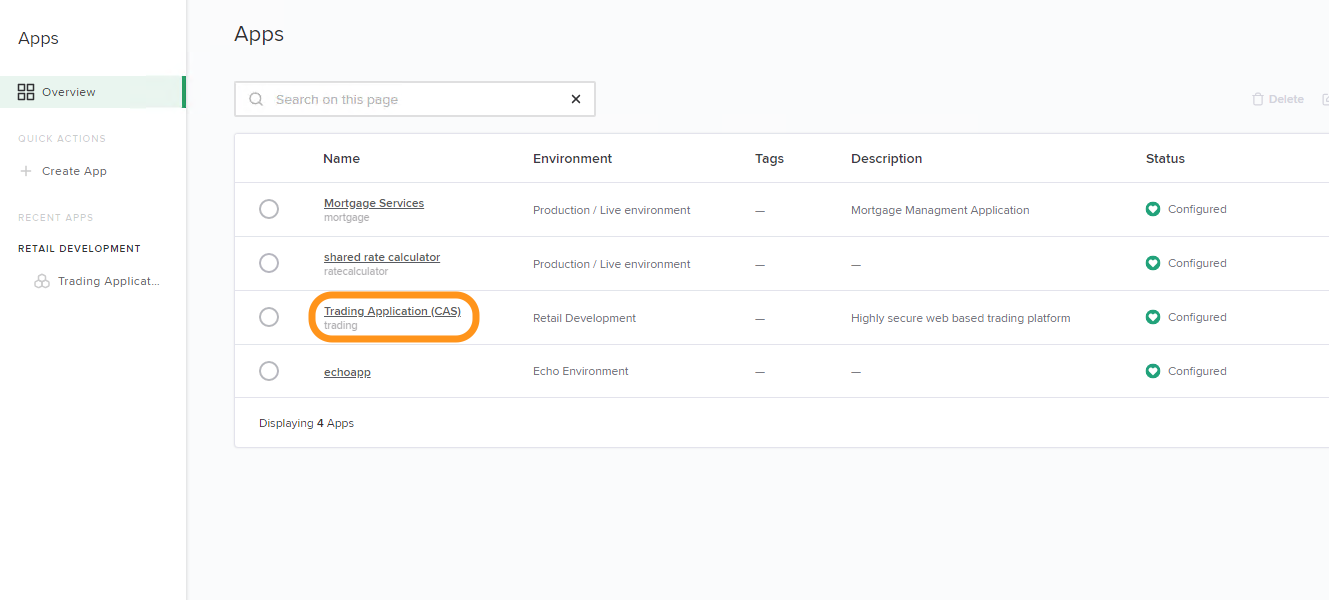Image resolution: width=1329 pixels, height=600 pixels.
Task: Click the ratecalculator subtitle text
Action: pos(356,271)
